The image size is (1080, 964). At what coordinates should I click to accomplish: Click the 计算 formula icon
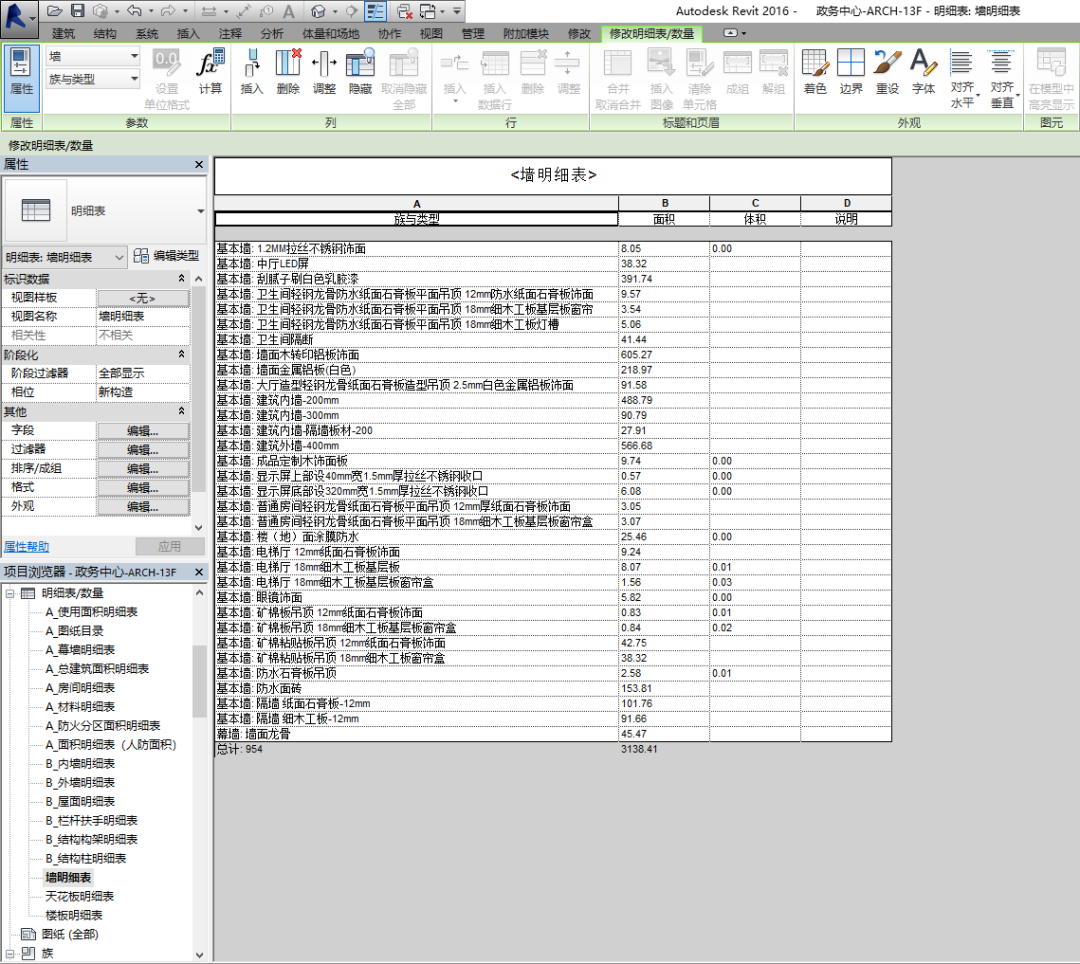210,72
